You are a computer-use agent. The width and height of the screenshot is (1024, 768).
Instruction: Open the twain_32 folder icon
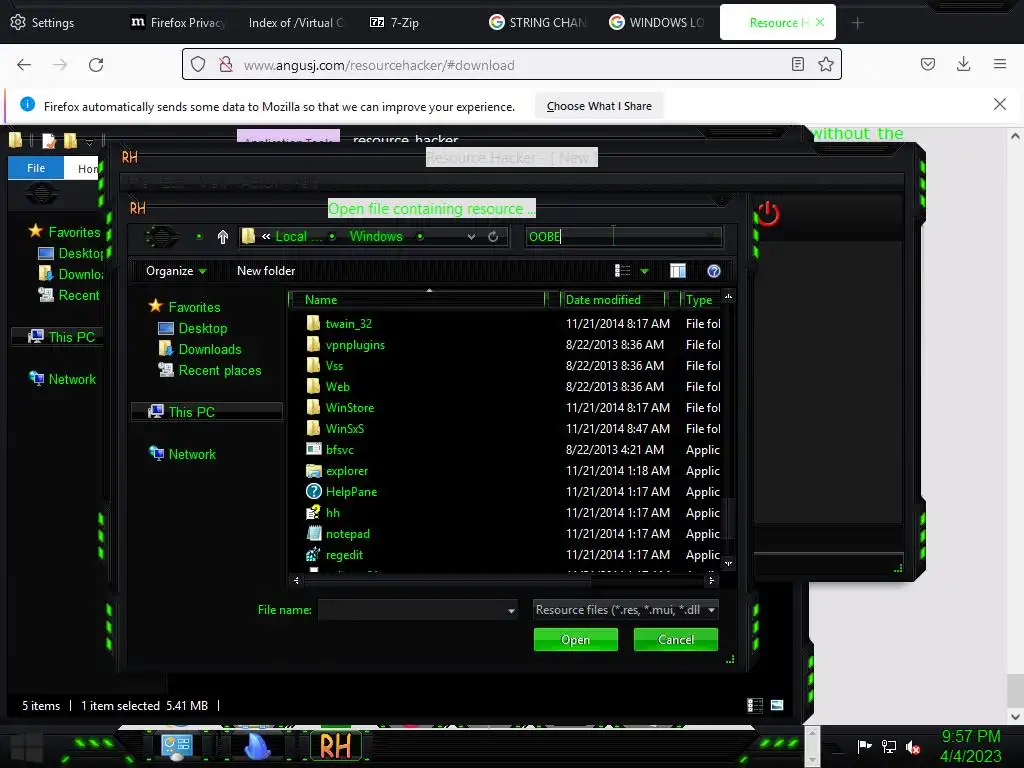313,323
